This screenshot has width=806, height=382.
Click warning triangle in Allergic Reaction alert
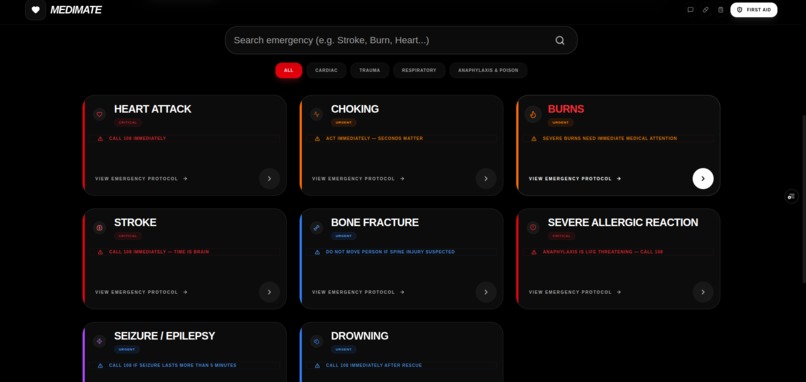pyautogui.click(x=534, y=252)
